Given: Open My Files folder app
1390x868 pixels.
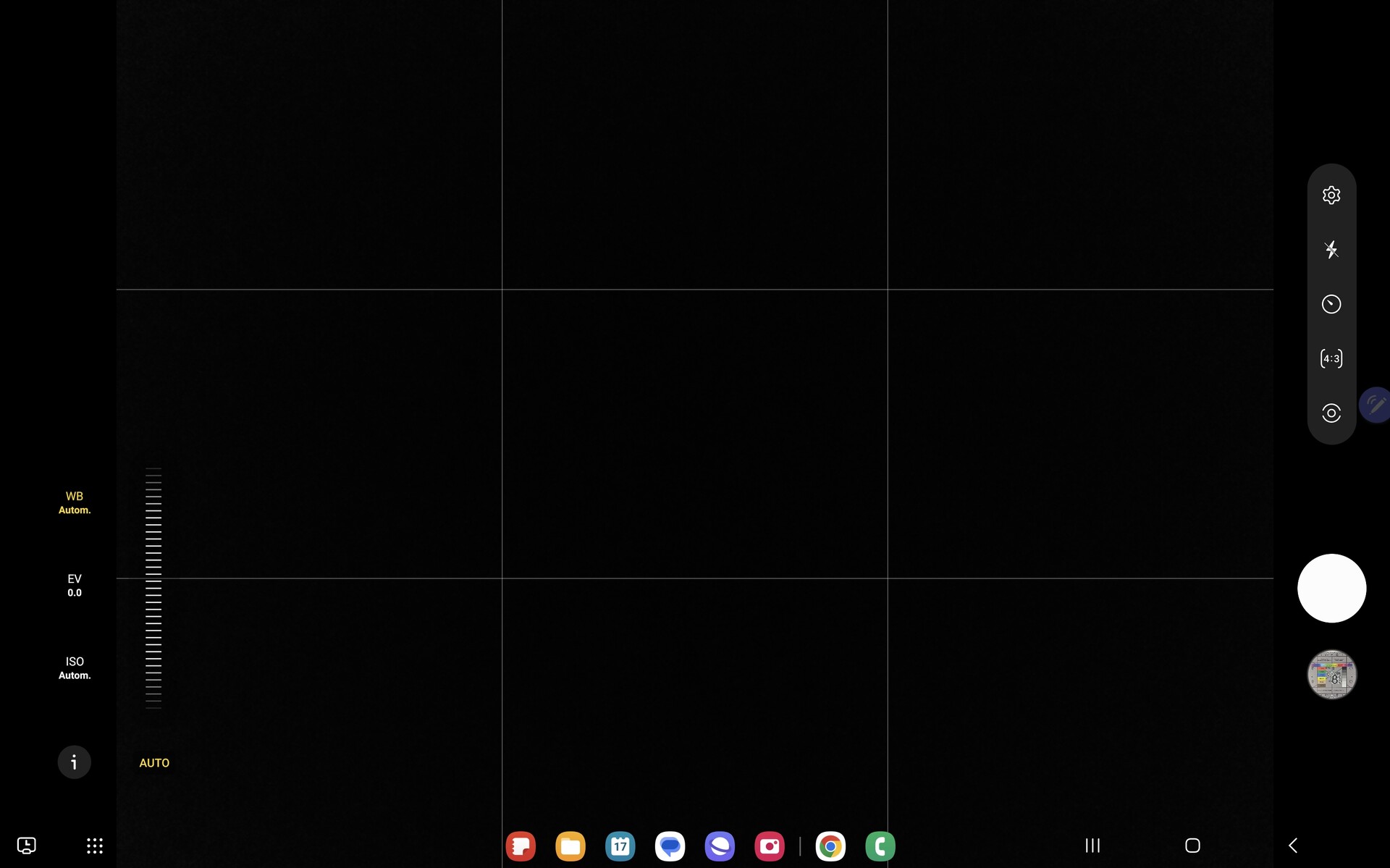Looking at the screenshot, I should (570, 846).
